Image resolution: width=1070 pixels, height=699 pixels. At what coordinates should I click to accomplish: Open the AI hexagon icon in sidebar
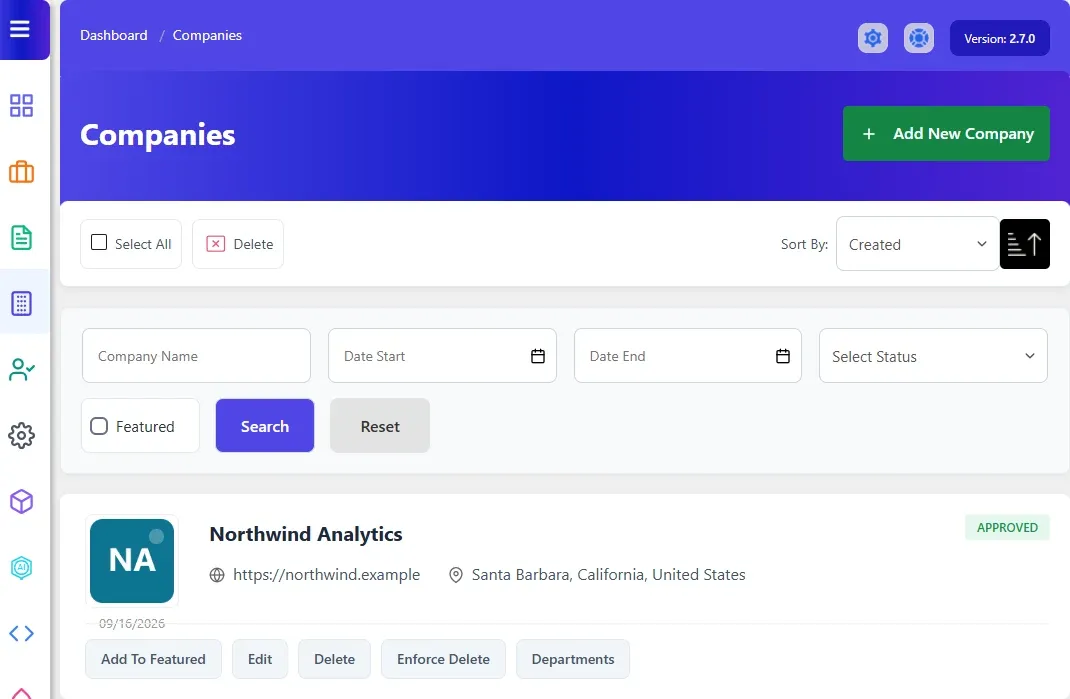21,567
